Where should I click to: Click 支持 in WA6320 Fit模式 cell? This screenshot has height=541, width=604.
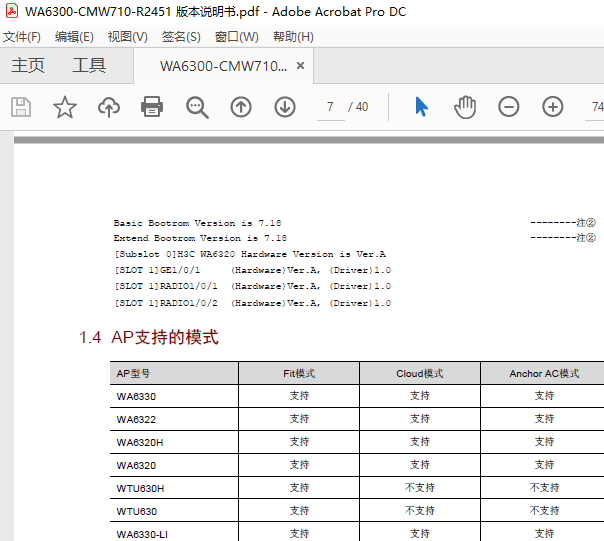299,465
